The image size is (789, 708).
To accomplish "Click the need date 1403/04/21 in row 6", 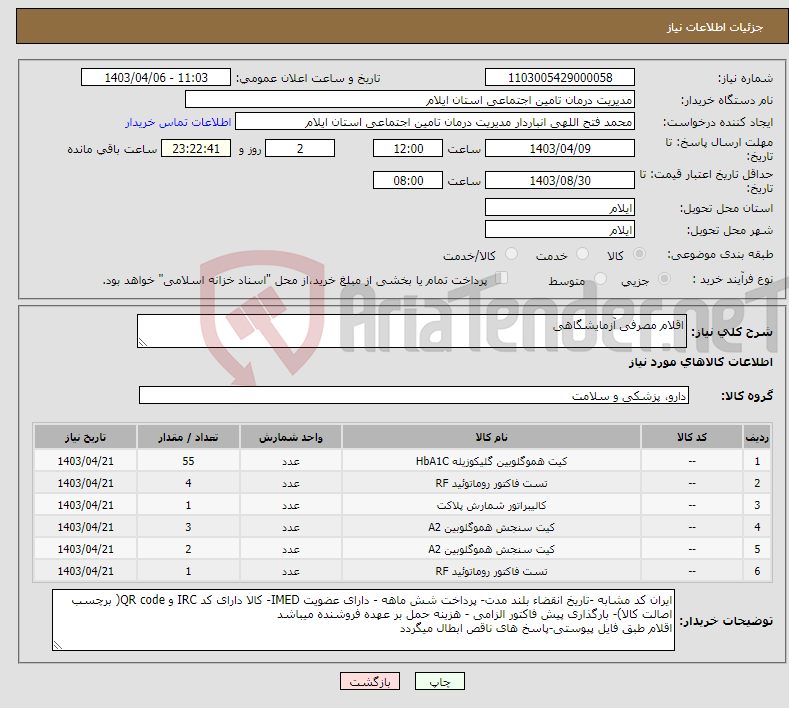I will [86, 571].
